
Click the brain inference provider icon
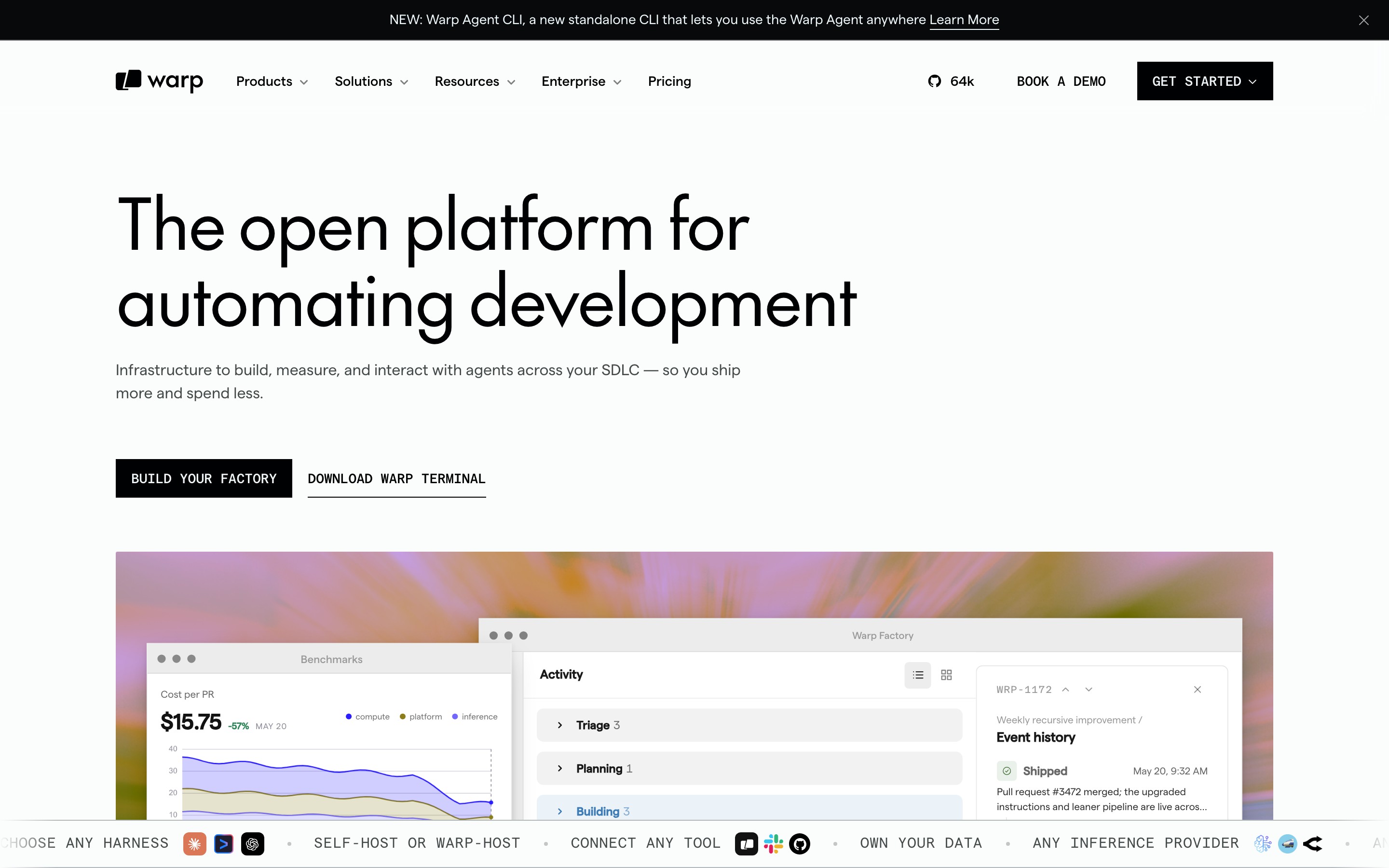1262,843
